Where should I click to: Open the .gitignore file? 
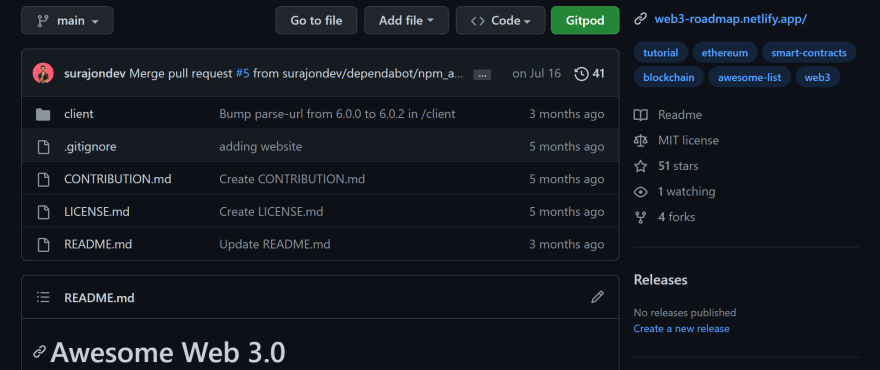click(90, 147)
